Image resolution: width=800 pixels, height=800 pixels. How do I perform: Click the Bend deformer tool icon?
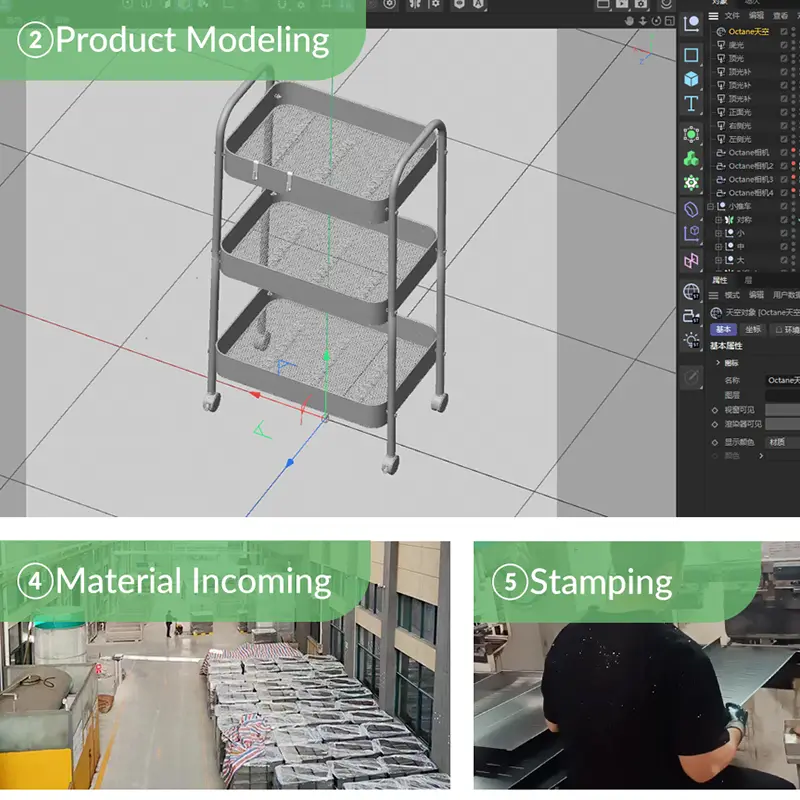[x=691, y=209]
